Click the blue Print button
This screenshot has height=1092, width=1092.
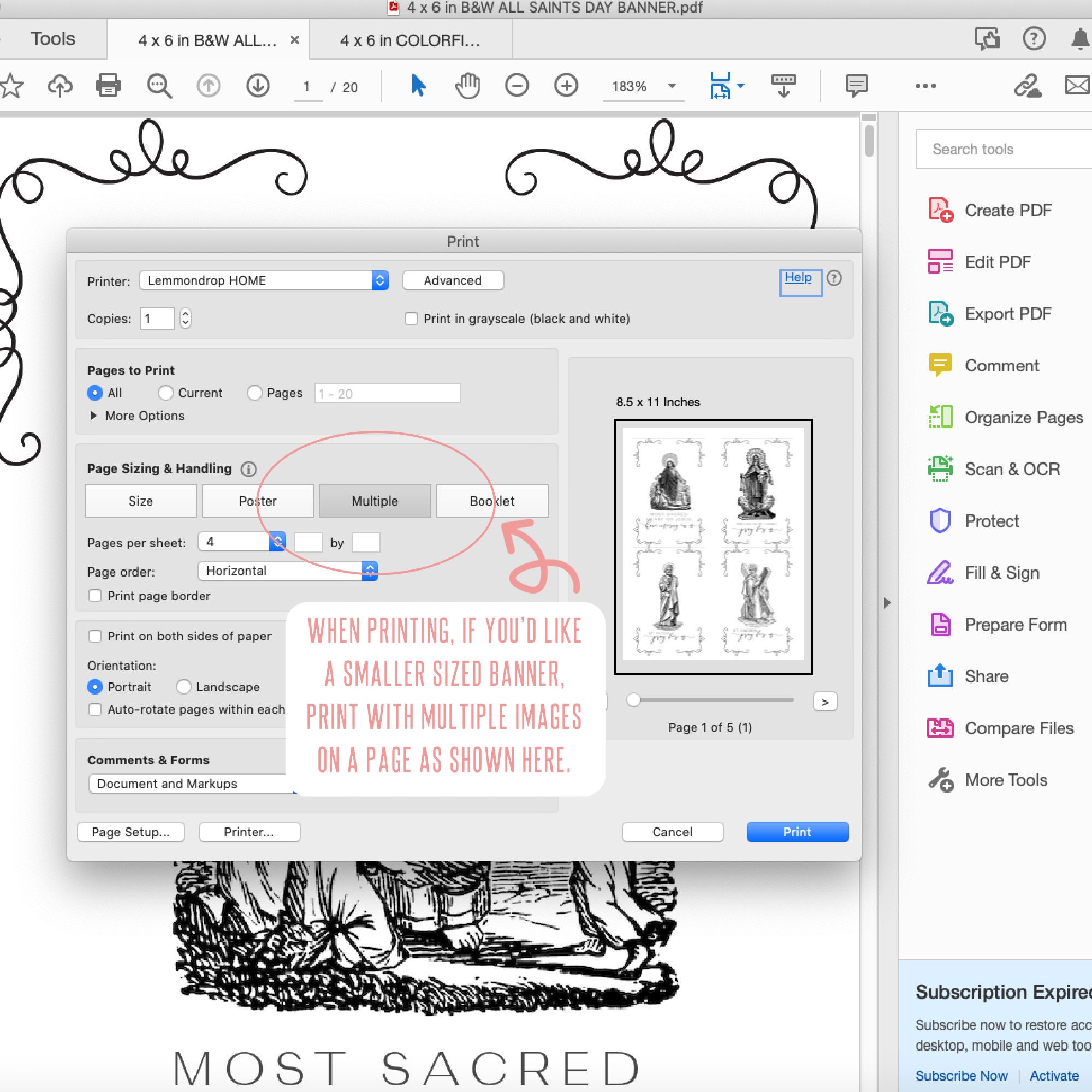tap(798, 832)
